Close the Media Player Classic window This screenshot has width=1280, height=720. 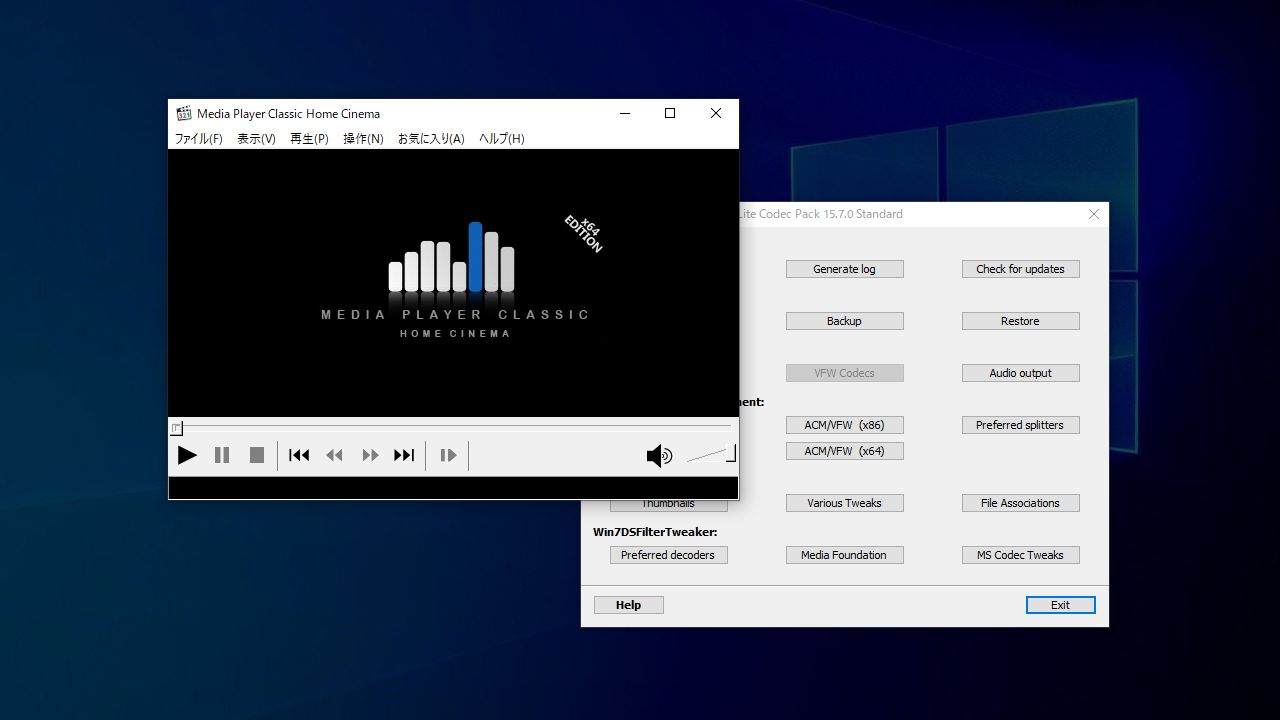click(x=716, y=113)
